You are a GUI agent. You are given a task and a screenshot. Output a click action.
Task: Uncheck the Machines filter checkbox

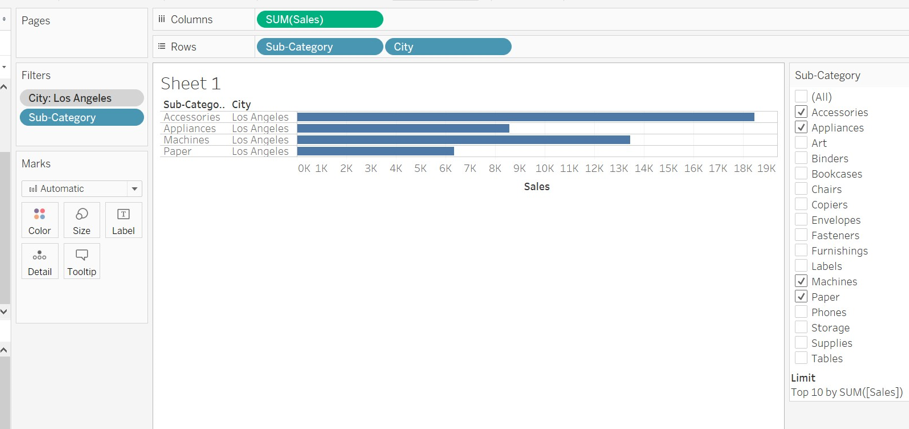click(801, 281)
